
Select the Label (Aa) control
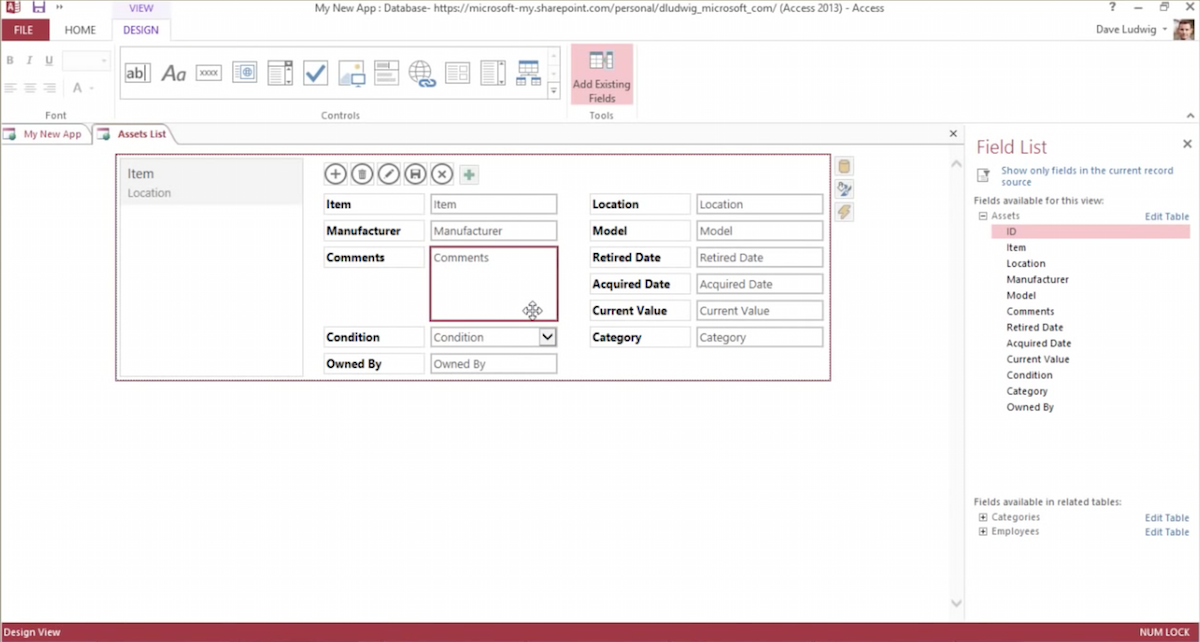click(174, 72)
